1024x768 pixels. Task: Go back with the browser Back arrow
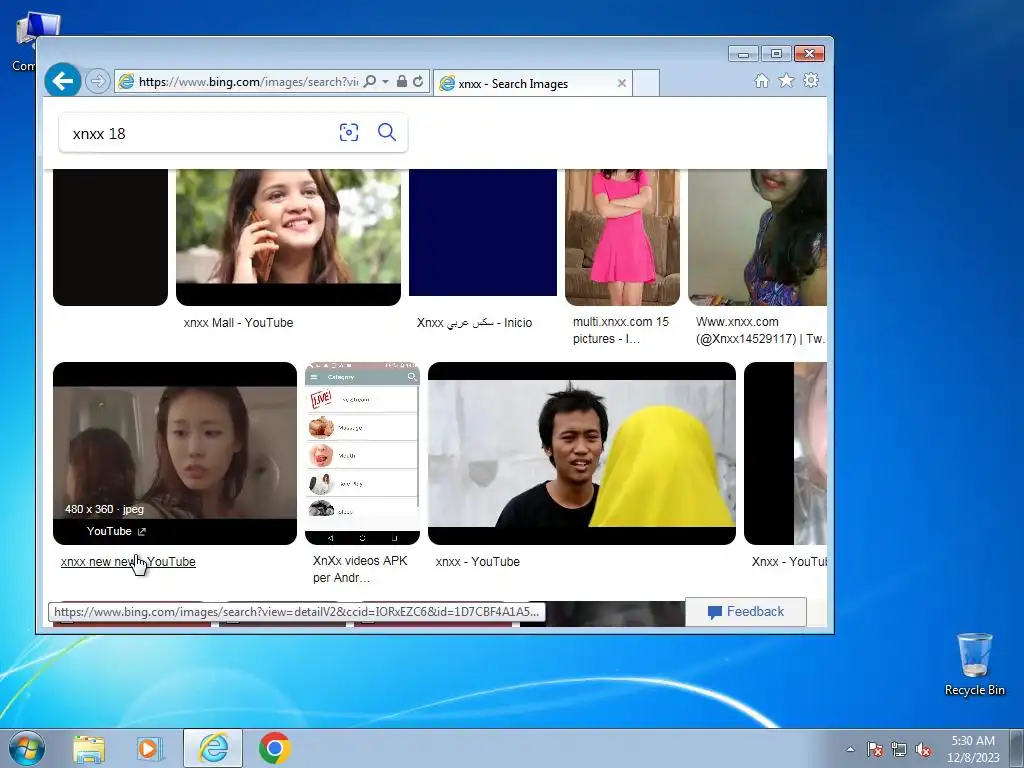[x=63, y=81]
